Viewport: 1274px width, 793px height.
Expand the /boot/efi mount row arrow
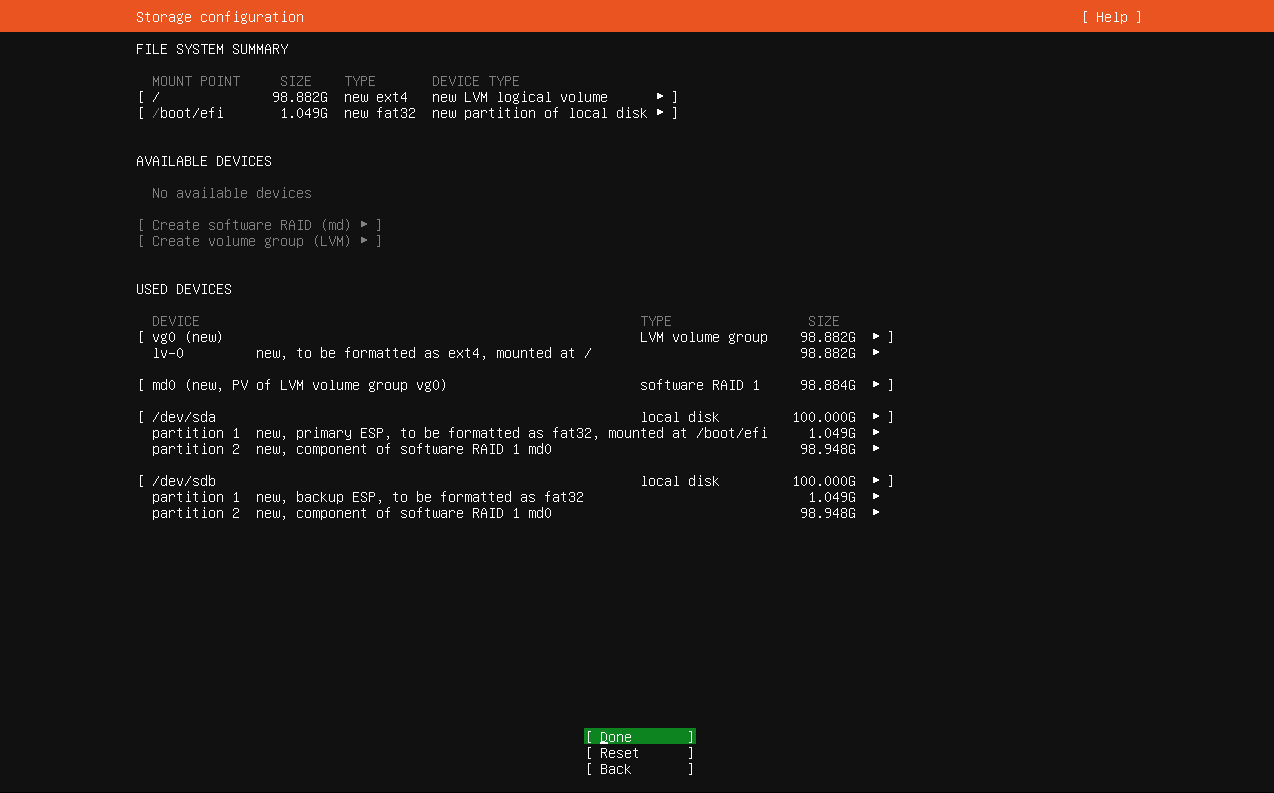660,113
